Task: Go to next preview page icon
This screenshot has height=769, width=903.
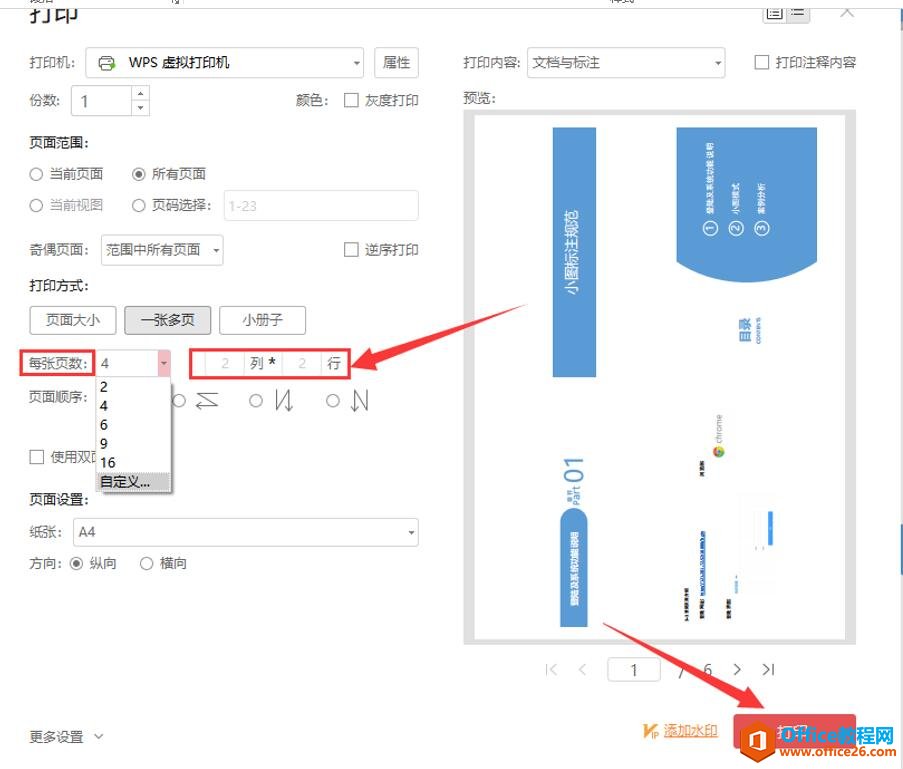Action: [x=737, y=669]
